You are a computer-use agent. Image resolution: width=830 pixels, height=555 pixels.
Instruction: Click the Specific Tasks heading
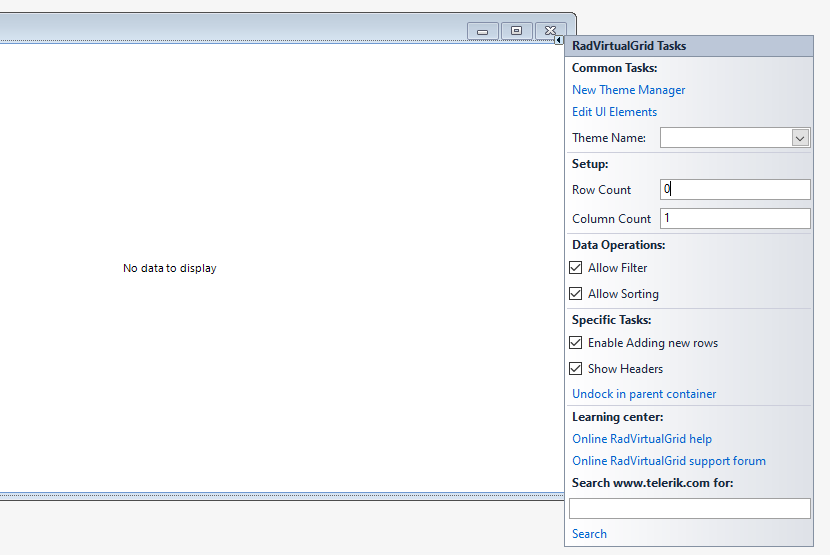(611, 320)
